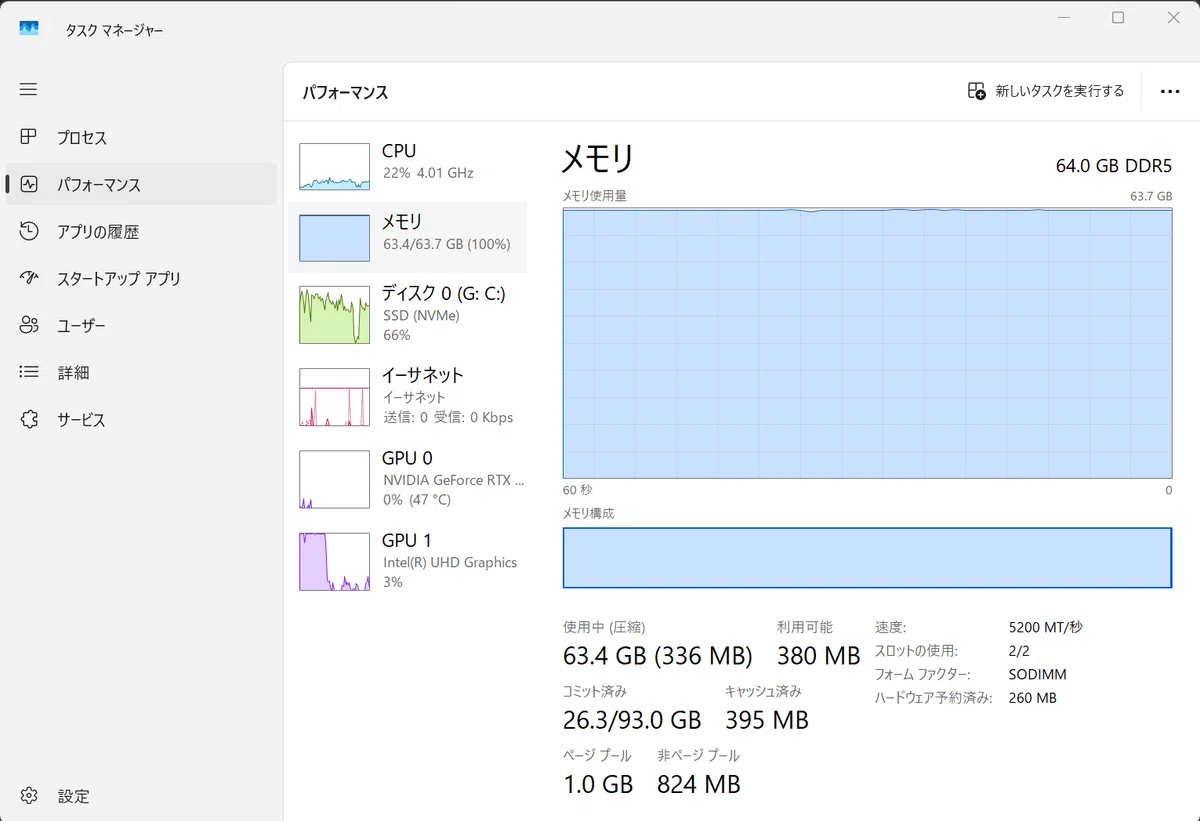Click the 詳細 list icon
The image size is (1200, 821).
(28, 372)
